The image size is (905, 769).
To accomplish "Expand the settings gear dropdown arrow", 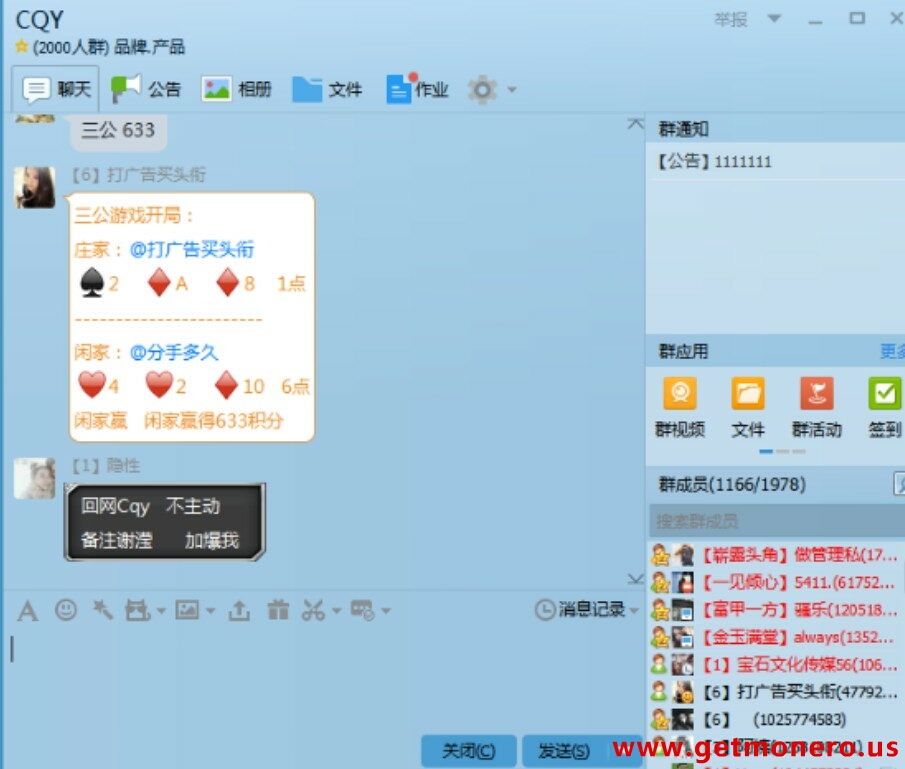I will tap(512, 90).
